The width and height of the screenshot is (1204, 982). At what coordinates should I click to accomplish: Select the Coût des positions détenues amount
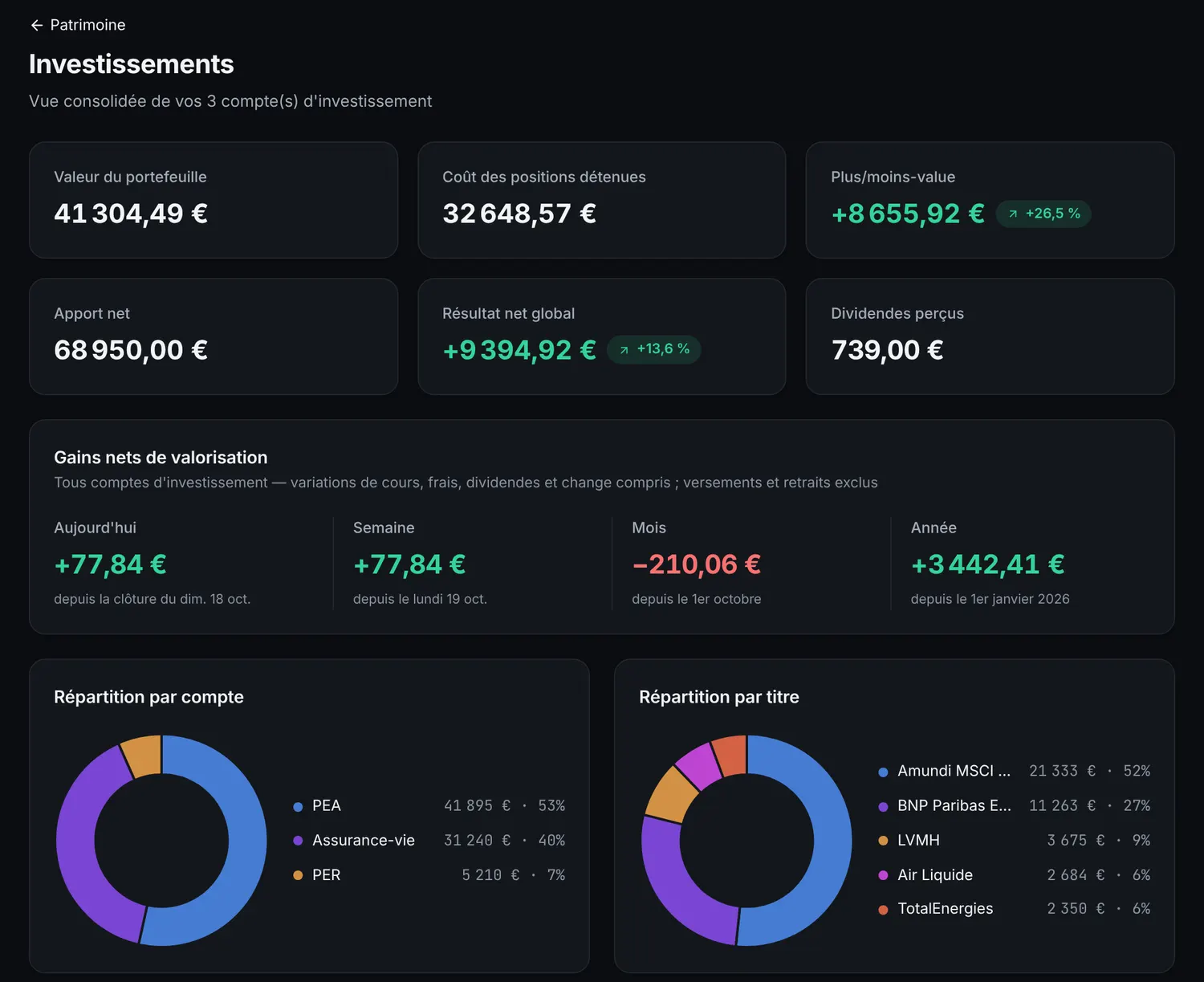(519, 214)
